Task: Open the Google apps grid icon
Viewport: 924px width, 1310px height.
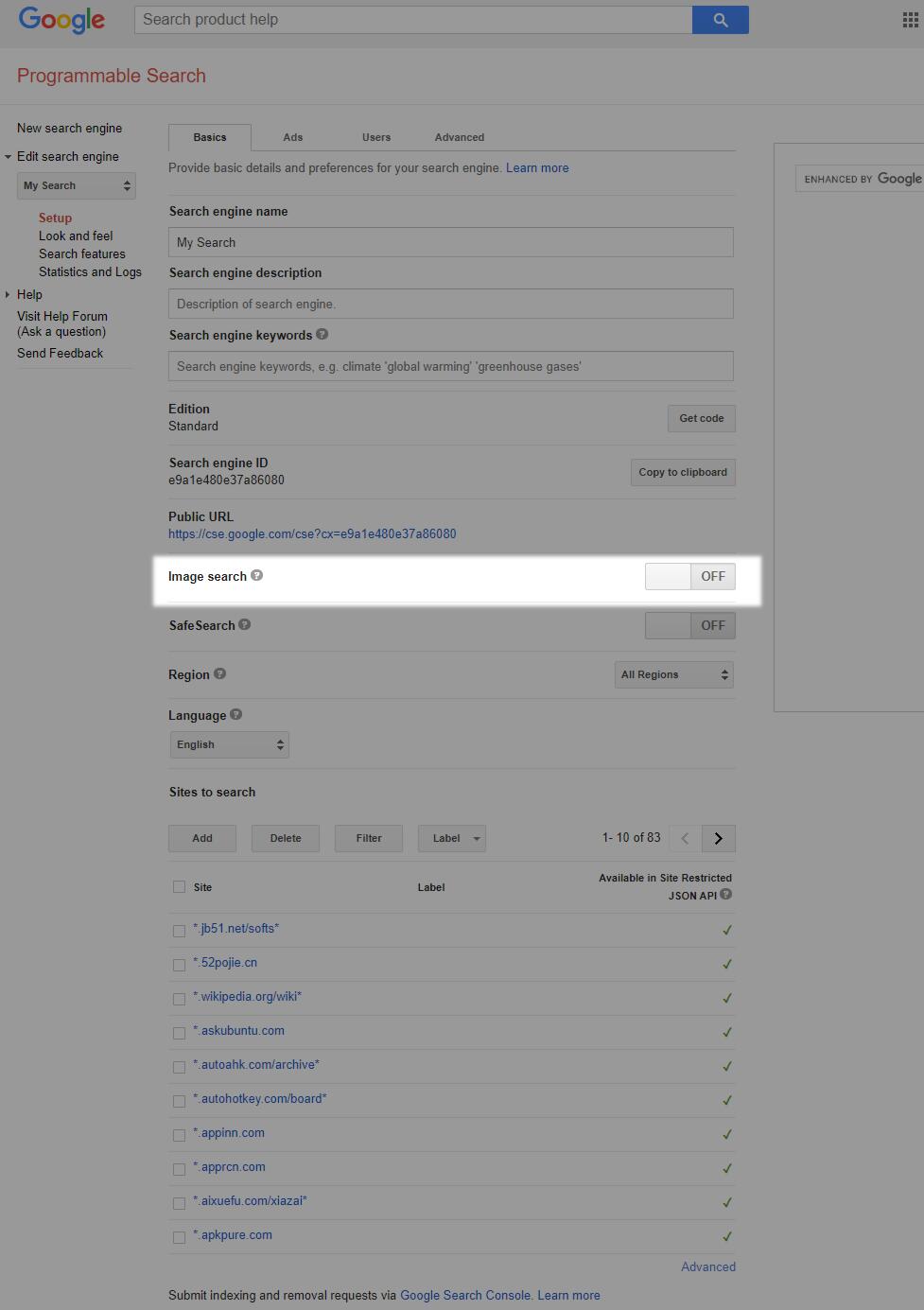Action: 910,20
